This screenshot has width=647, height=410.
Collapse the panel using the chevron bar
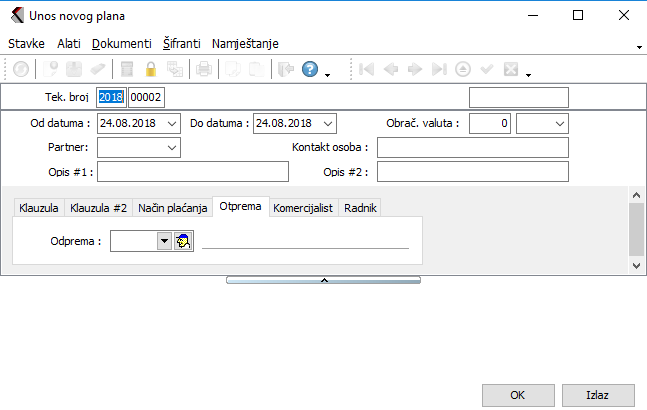323,281
